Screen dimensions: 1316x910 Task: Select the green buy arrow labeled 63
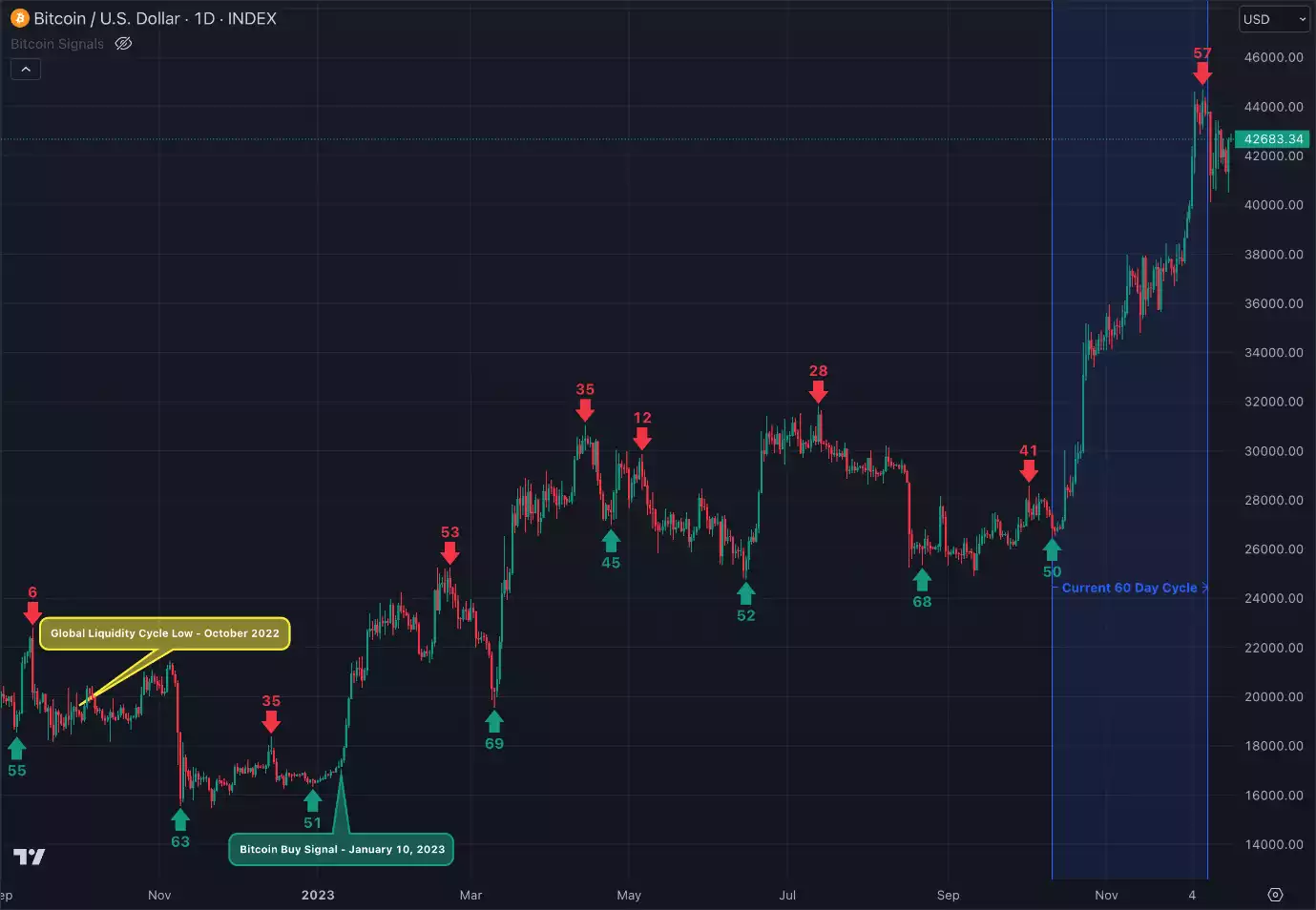click(x=179, y=818)
